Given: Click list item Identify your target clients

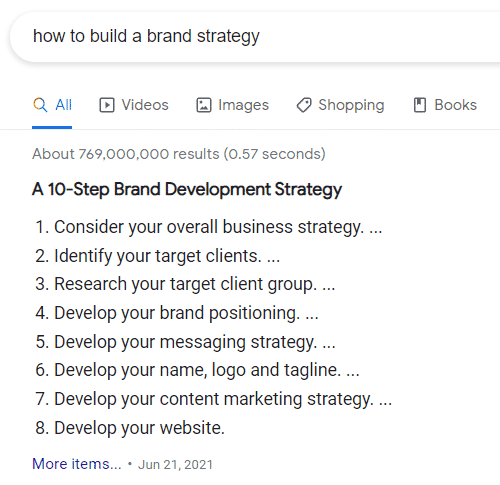Looking at the screenshot, I should (158, 256).
